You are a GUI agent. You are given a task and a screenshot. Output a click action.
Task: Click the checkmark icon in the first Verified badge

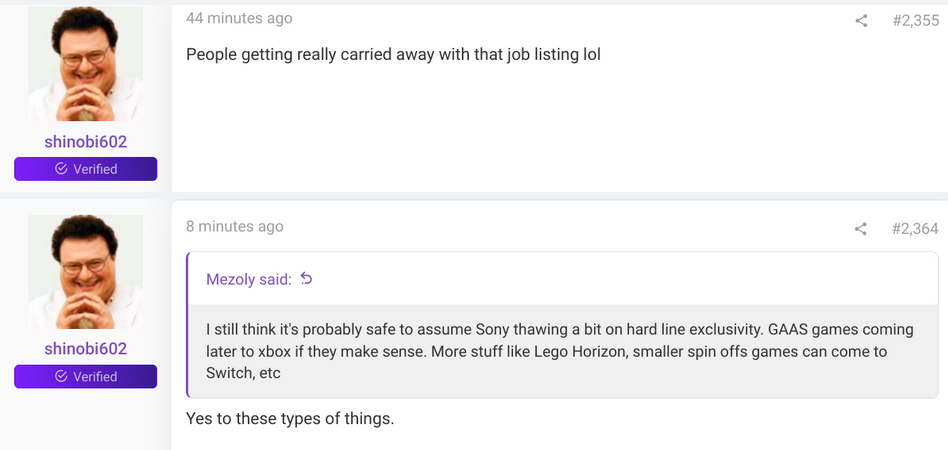click(x=61, y=169)
